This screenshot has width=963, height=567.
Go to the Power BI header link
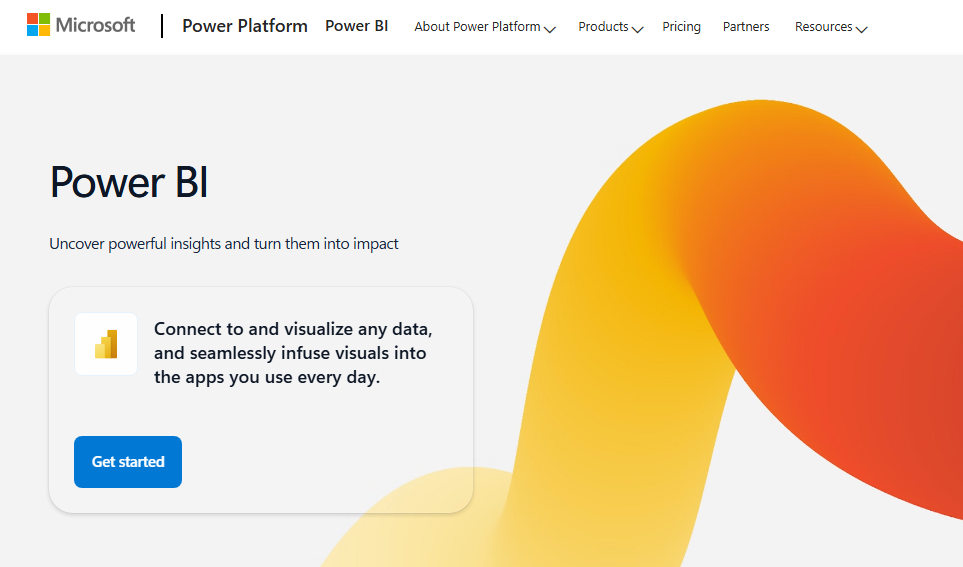356,26
